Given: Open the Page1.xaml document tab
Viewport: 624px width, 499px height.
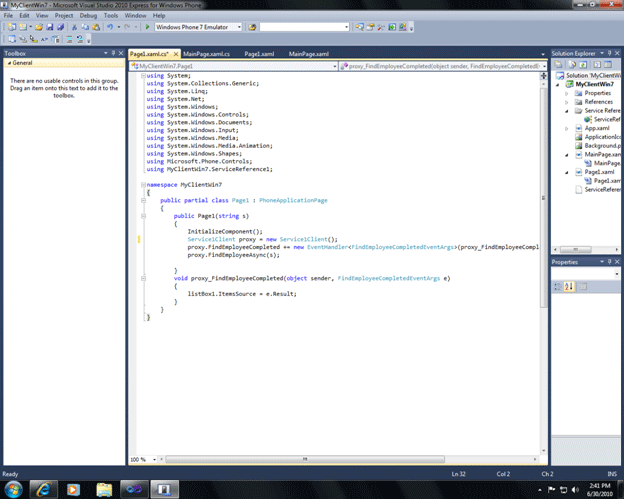Looking at the screenshot, I should tap(259, 52).
